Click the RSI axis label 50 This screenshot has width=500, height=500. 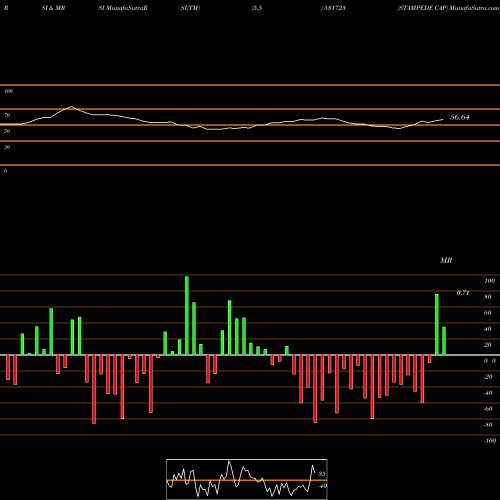[x=7, y=131]
